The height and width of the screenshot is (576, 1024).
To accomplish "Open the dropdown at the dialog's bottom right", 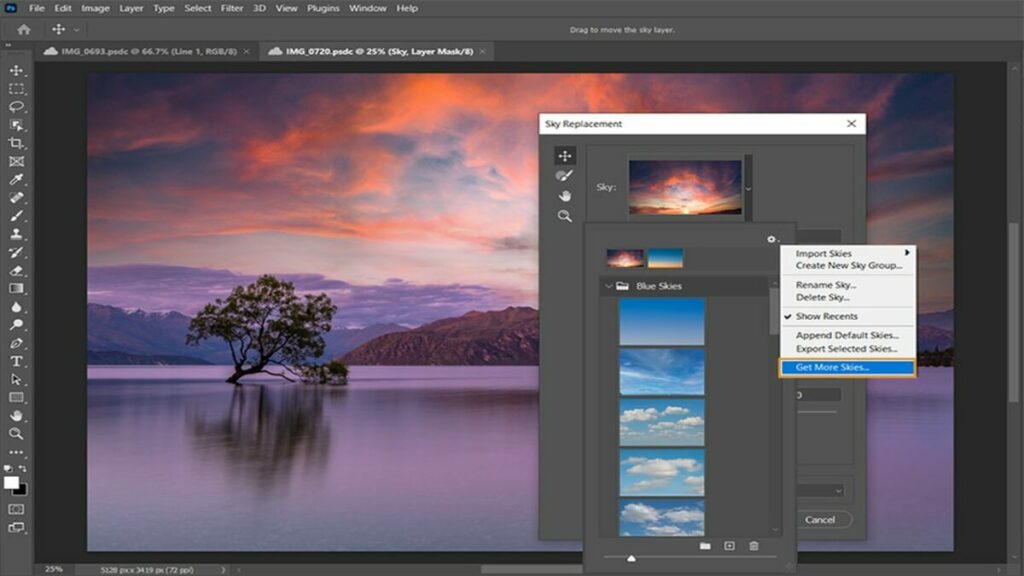I will [839, 493].
